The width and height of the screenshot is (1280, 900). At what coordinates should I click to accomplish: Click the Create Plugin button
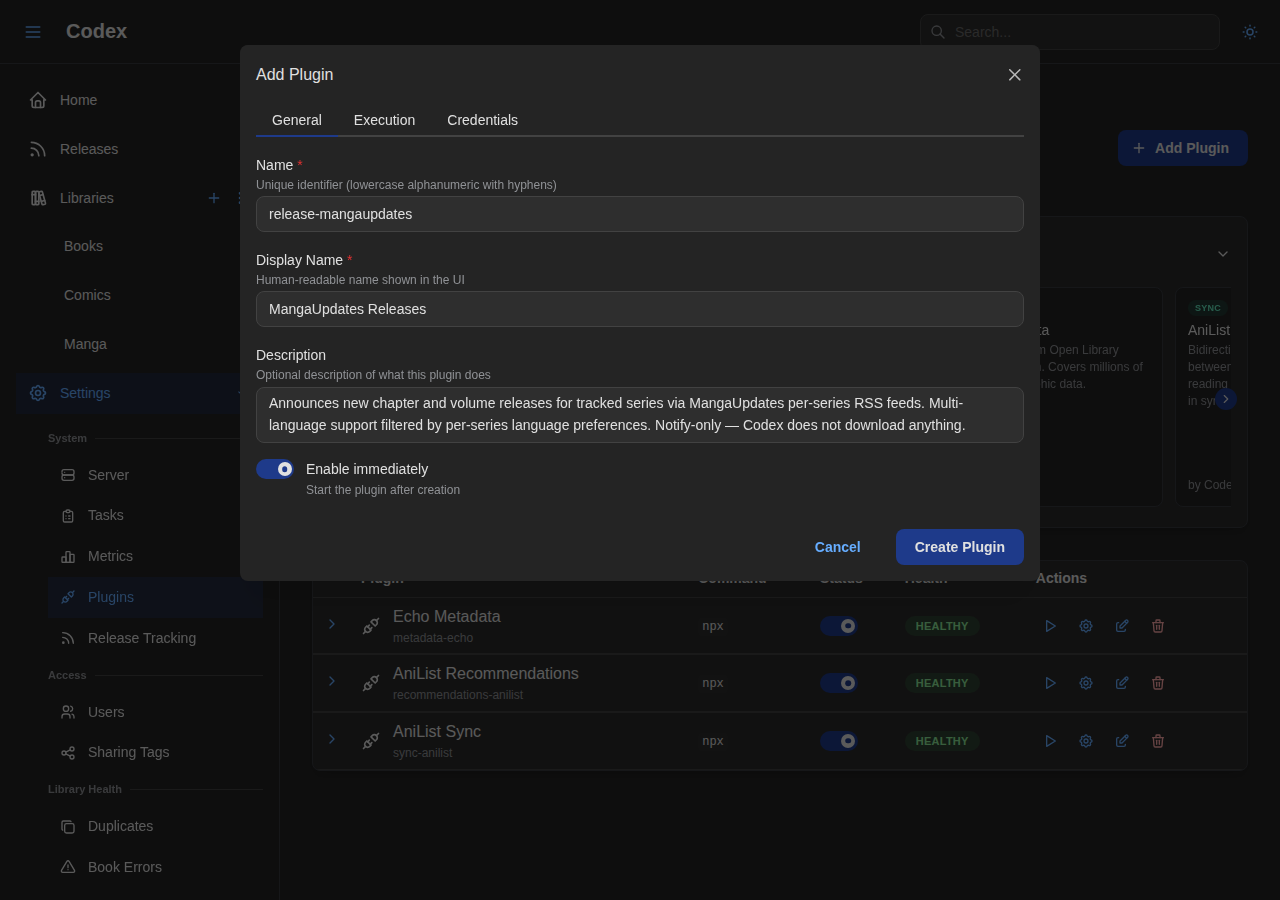(x=960, y=547)
